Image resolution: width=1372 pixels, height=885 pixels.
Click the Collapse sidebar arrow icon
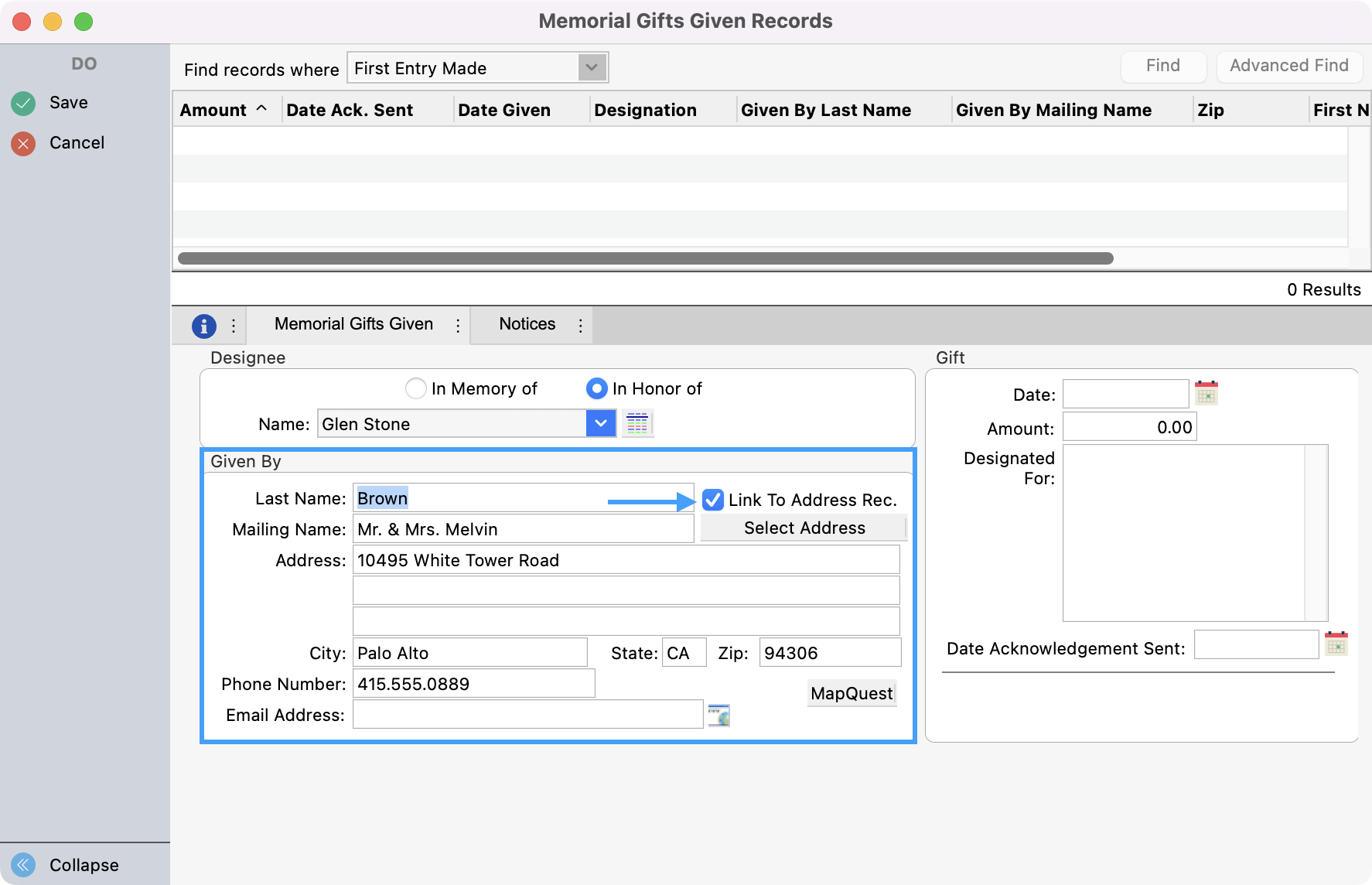tap(23, 864)
